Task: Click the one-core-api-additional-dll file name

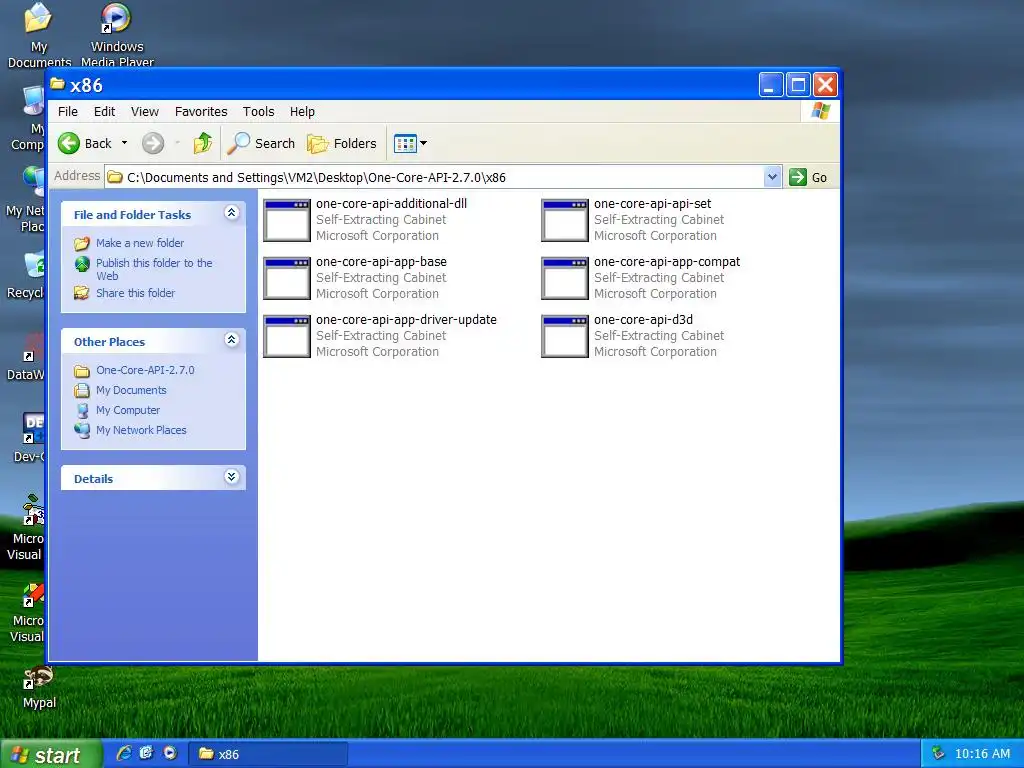Action: (391, 204)
